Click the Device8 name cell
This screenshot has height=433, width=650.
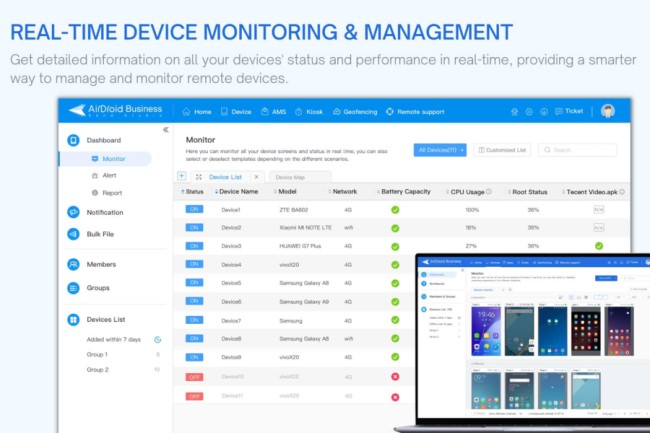[x=231, y=339]
